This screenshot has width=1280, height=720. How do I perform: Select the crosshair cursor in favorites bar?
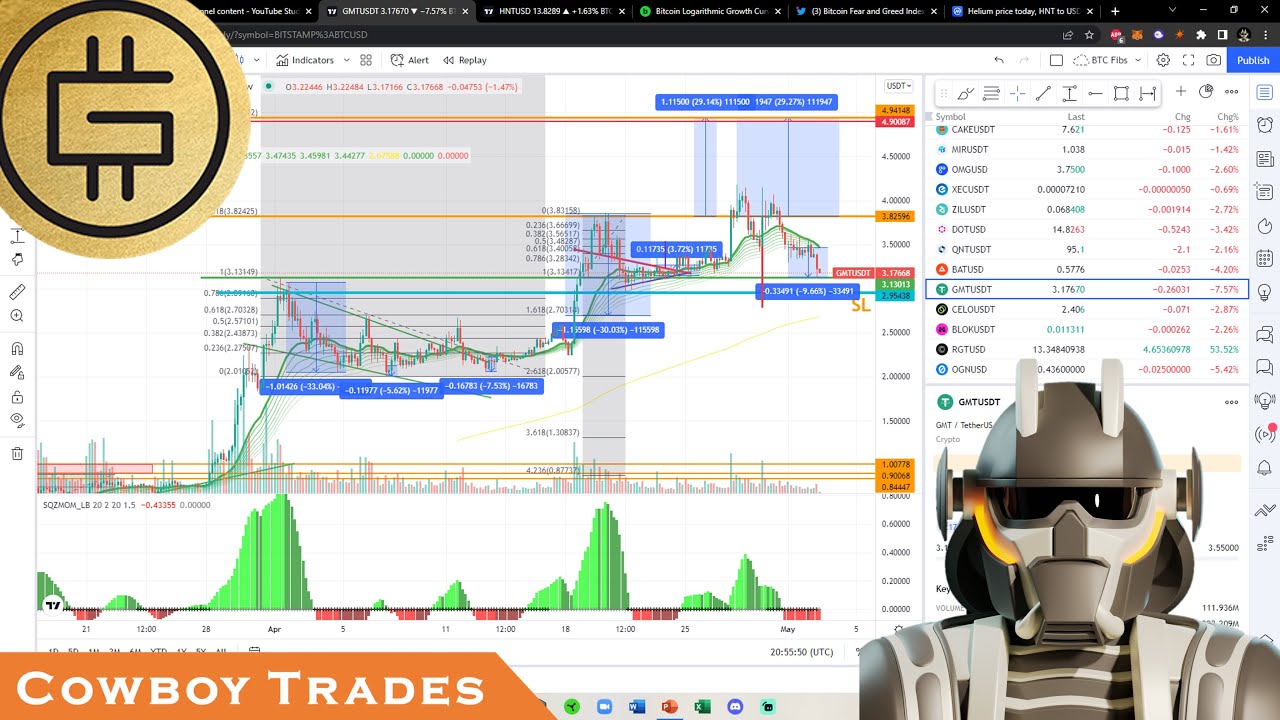[1017, 93]
